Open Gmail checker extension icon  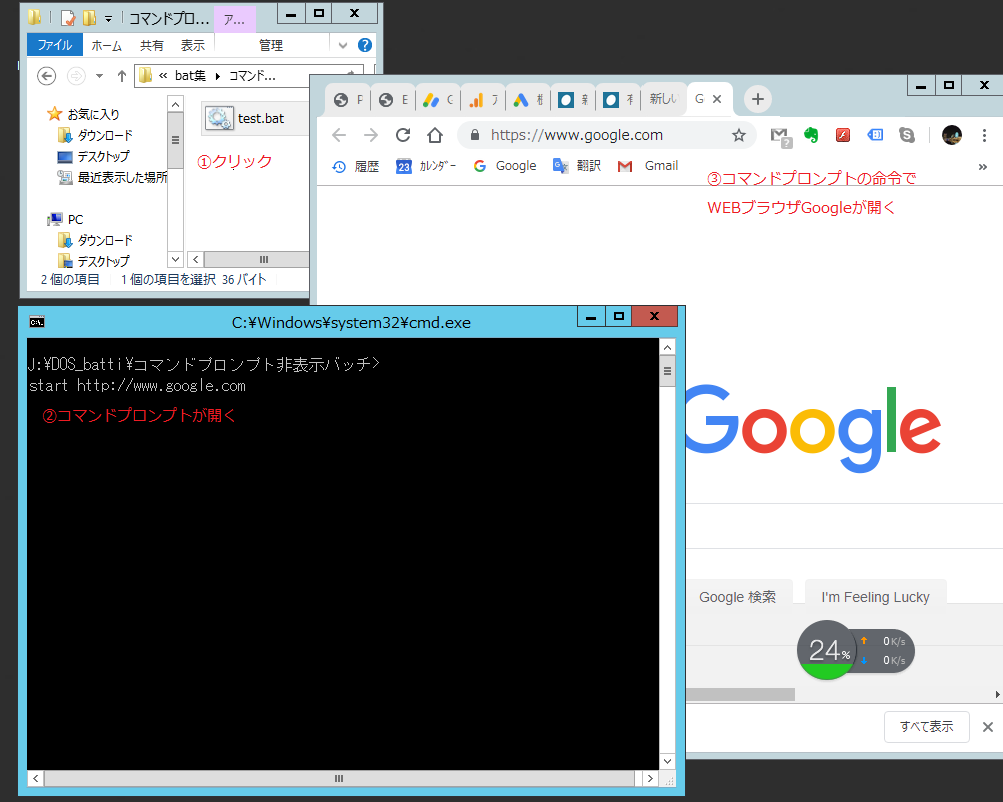click(780, 137)
